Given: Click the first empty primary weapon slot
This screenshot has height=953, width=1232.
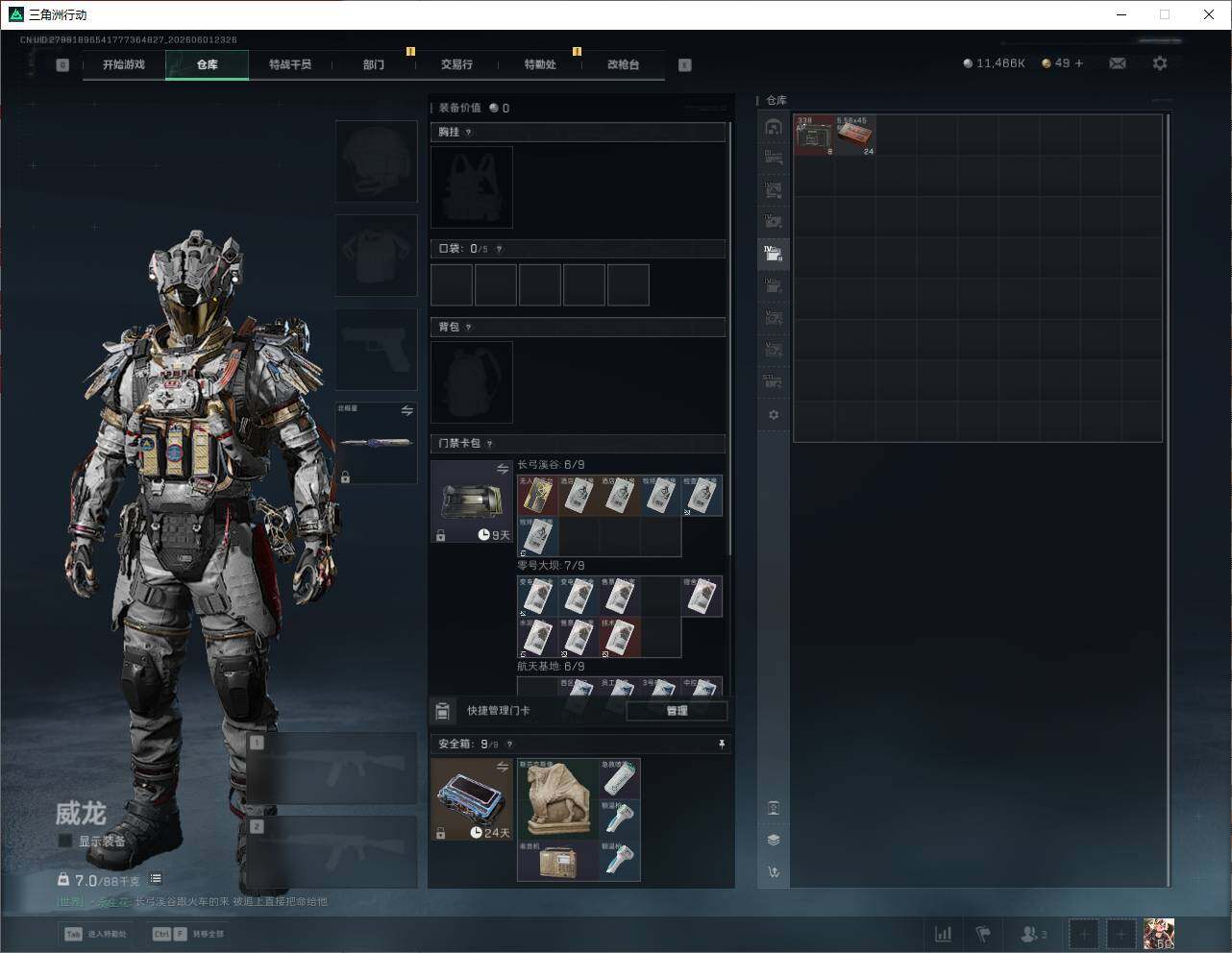Looking at the screenshot, I should 333,769.
